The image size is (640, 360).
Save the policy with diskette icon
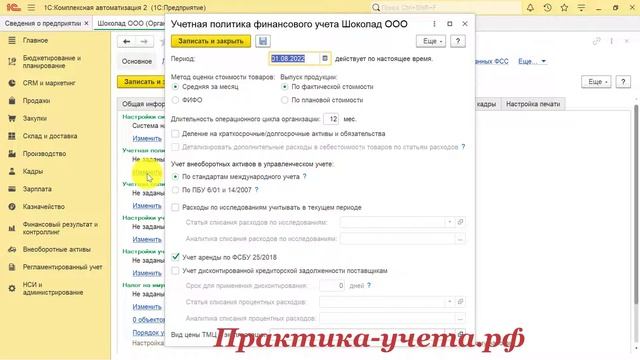pos(263,41)
